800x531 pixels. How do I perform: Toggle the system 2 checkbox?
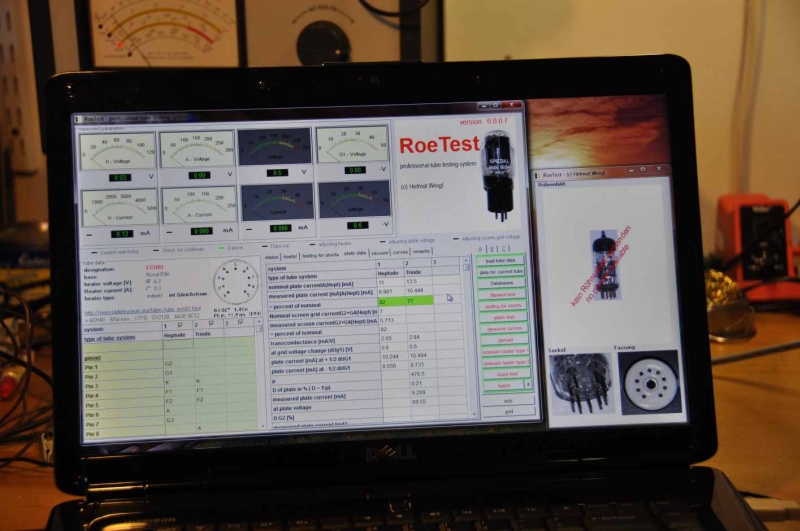click(x=211, y=323)
